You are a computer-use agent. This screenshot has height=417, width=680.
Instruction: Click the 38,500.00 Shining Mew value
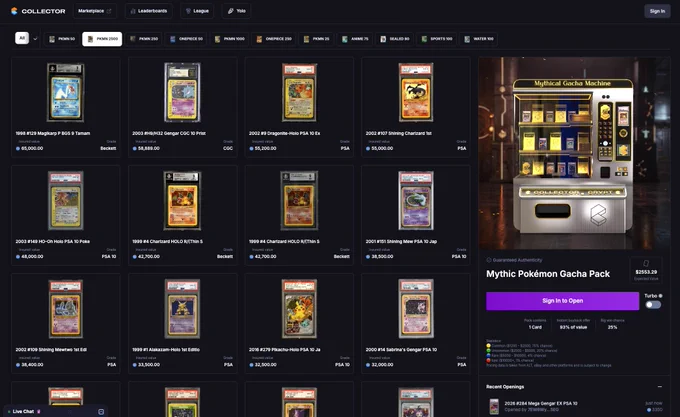click(382, 257)
